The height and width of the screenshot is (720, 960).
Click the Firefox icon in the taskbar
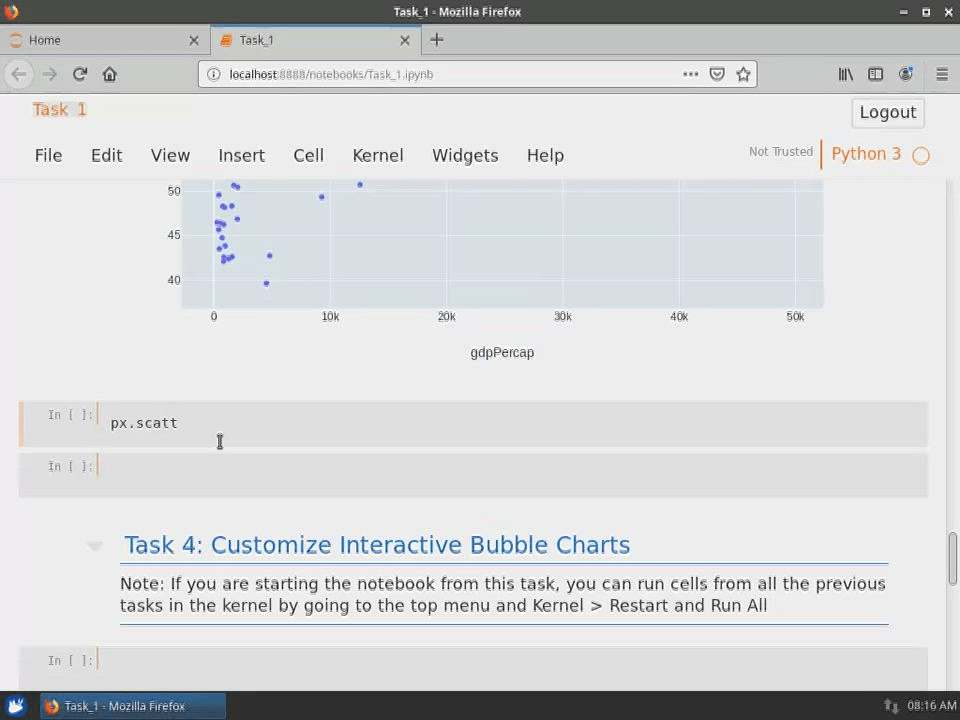51,706
